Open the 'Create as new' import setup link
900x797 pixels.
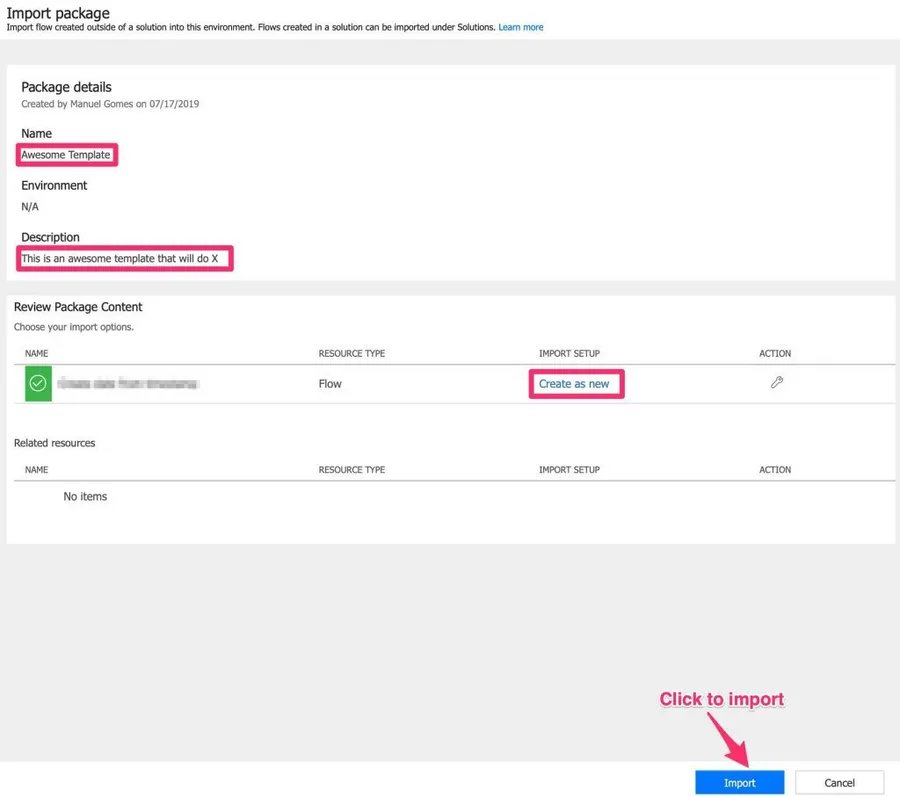(574, 384)
